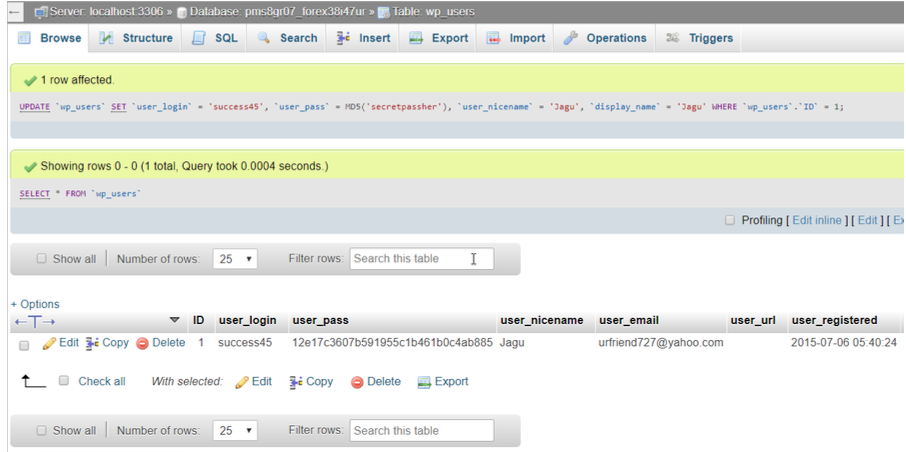Click the Edit inline link

817,220
